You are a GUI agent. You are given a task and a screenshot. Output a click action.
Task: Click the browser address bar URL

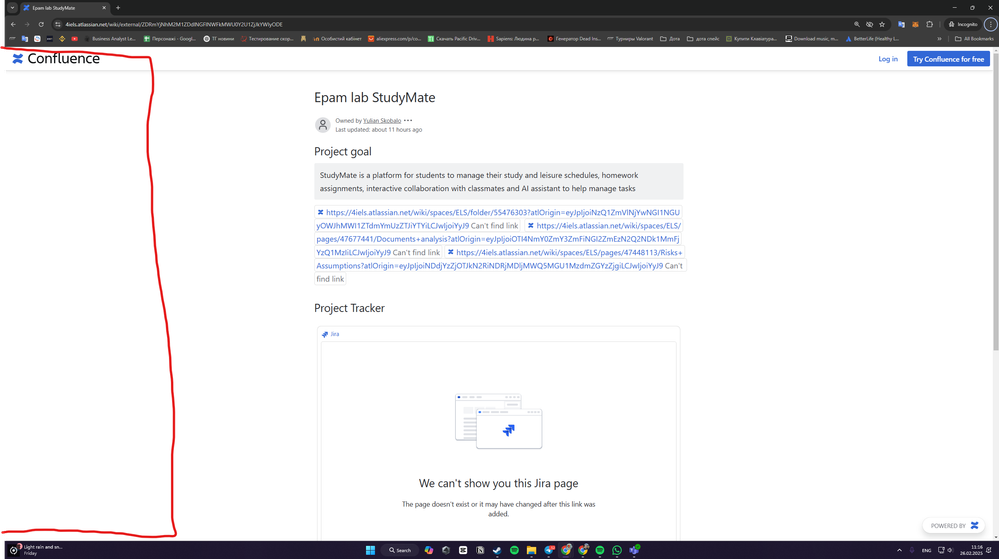point(174,24)
